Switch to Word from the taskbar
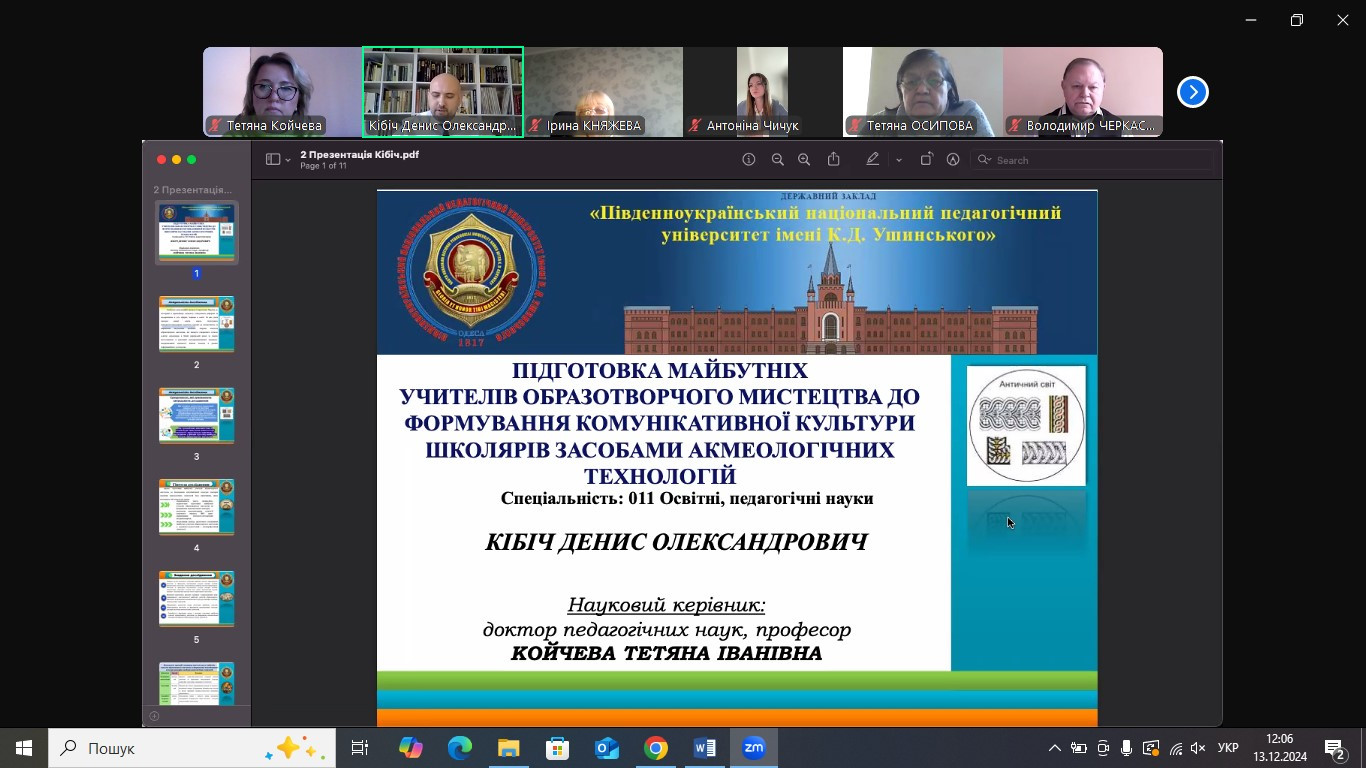Viewport: 1366px width, 768px height. pyautogui.click(x=704, y=748)
